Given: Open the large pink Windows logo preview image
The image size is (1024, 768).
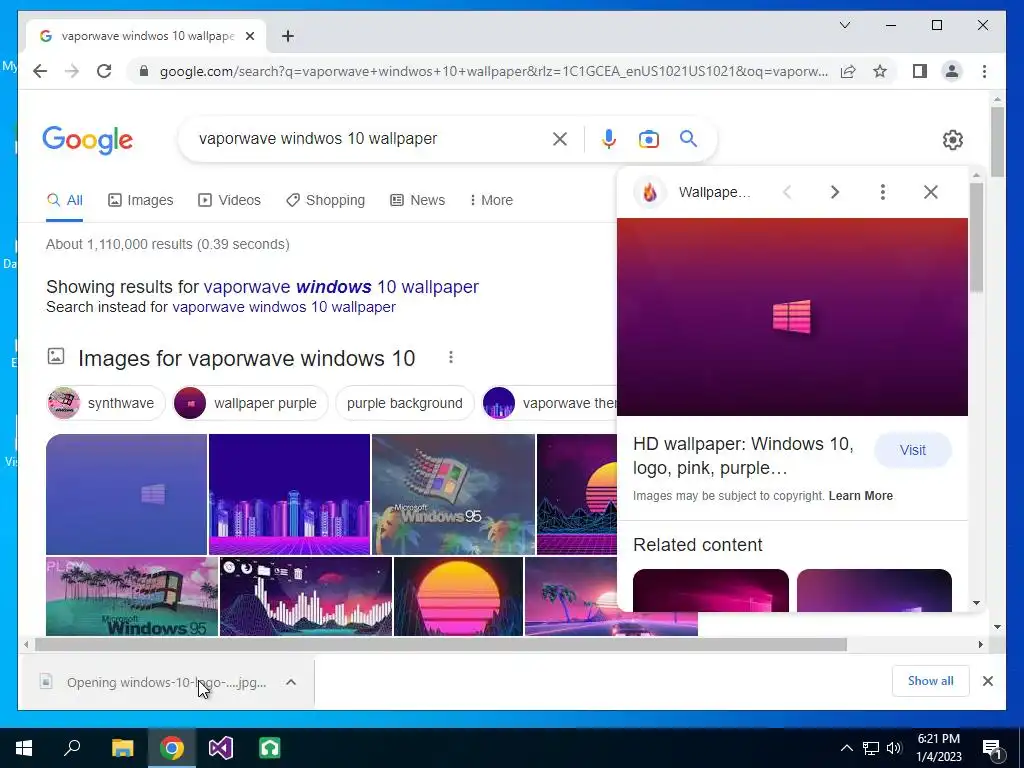Looking at the screenshot, I should point(792,317).
